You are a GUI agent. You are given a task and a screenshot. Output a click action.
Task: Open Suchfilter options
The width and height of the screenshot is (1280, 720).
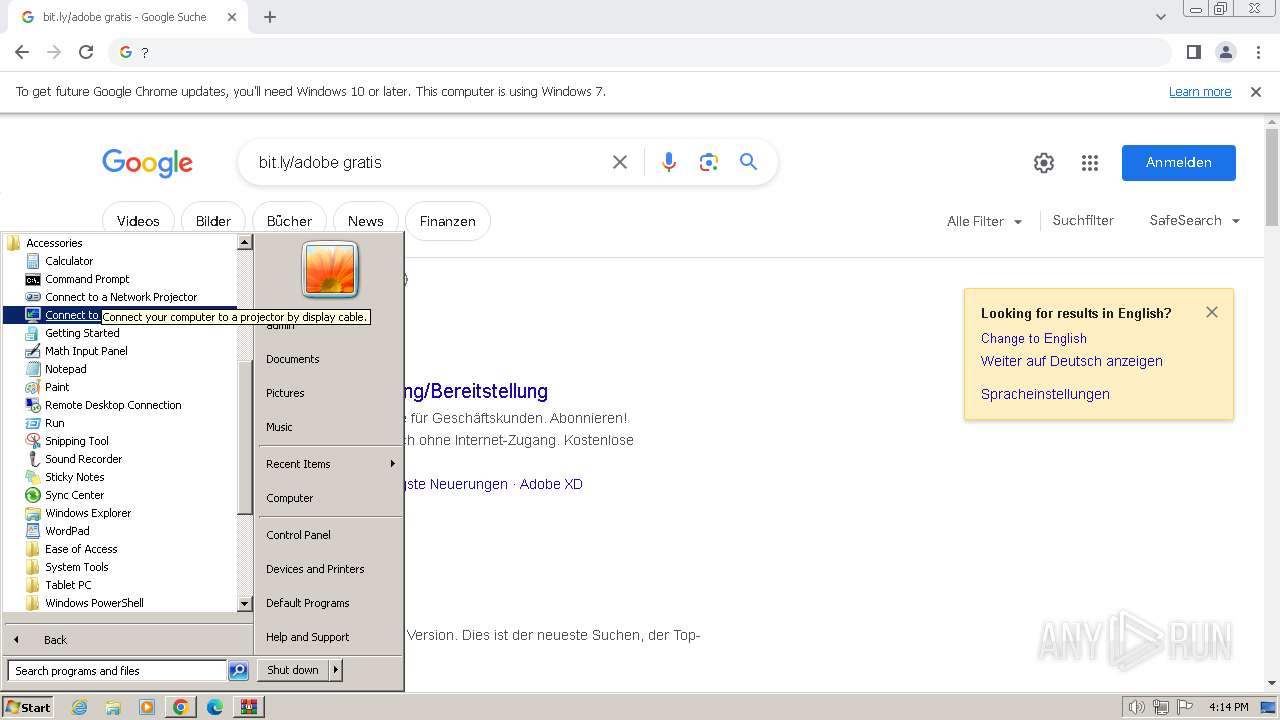(1083, 221)
